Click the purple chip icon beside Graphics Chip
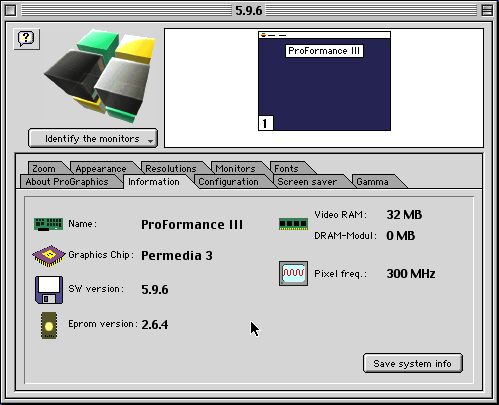 point(49,256)
